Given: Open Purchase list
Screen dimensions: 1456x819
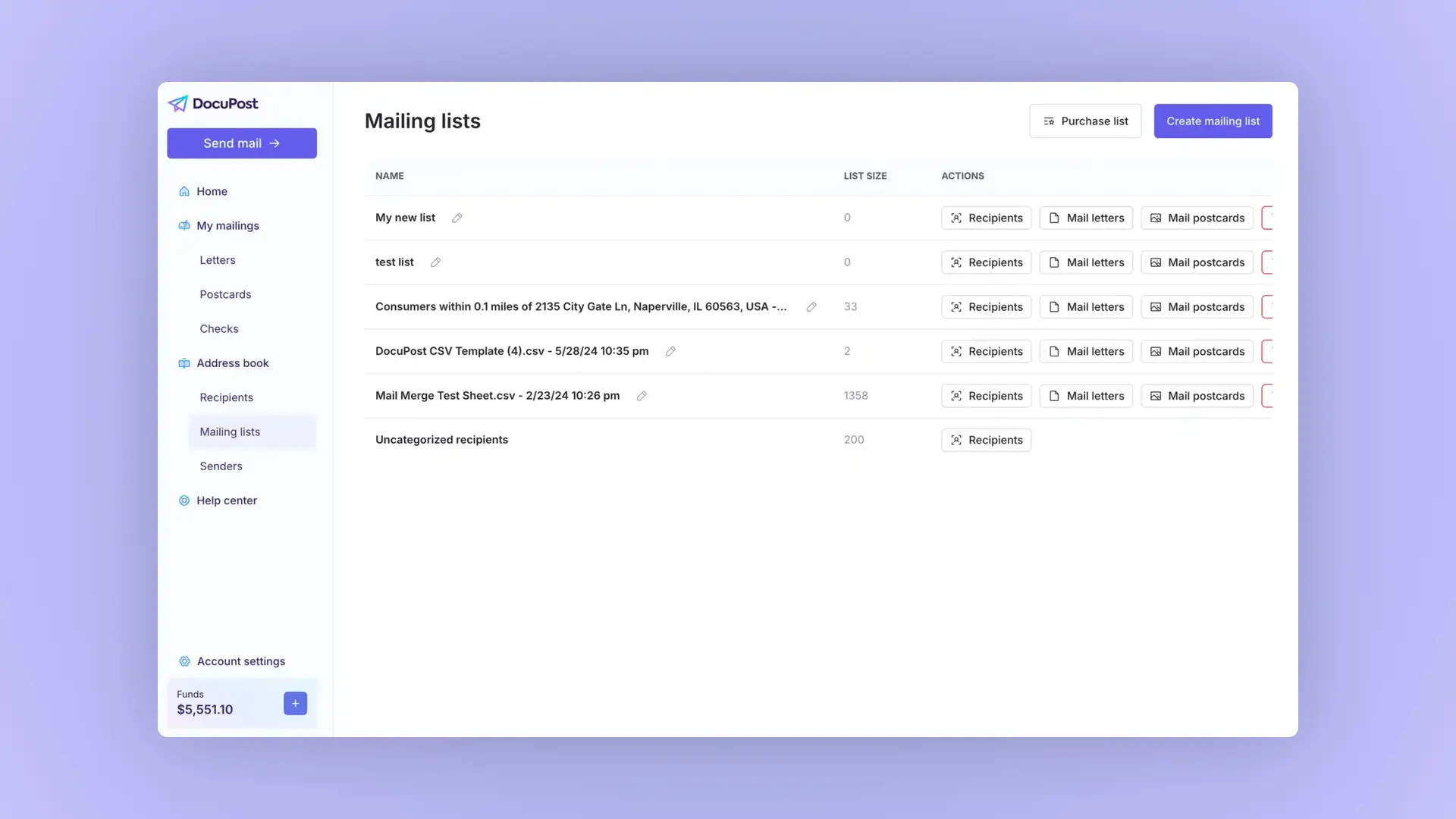Looking at the screenshot, I should 1085,121.
